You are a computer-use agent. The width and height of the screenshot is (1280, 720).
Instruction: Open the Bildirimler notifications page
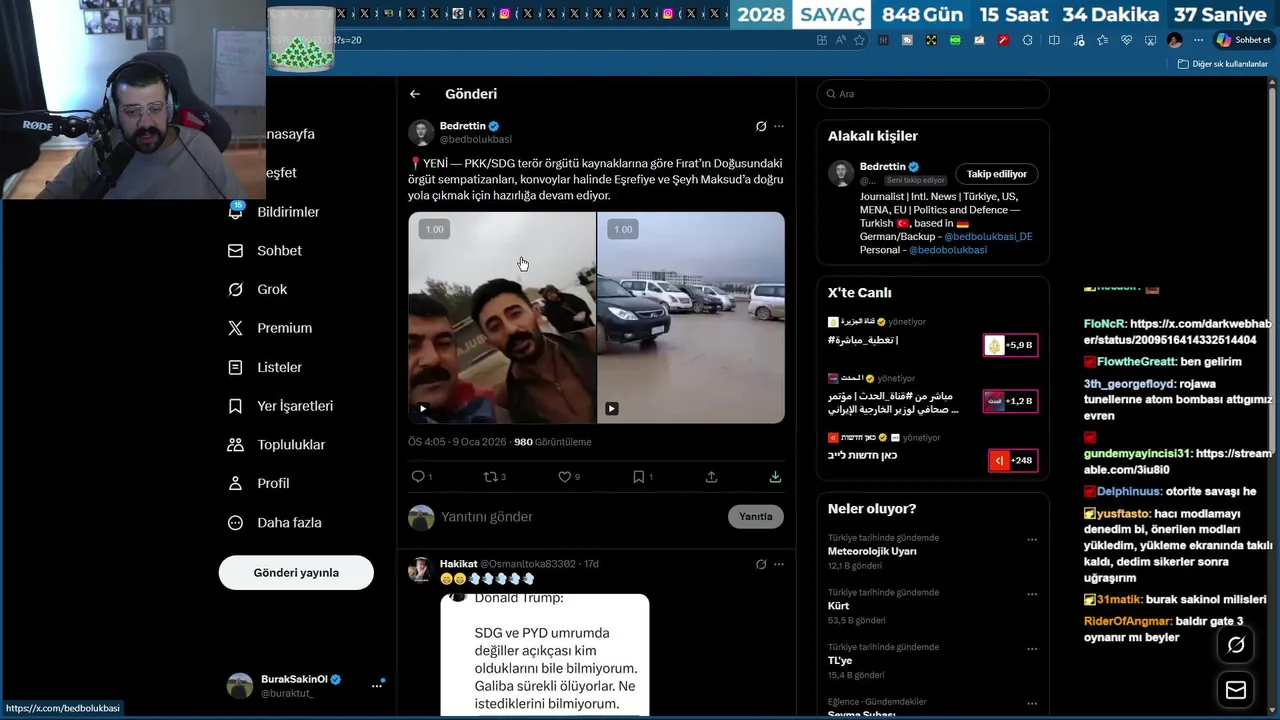275,212
